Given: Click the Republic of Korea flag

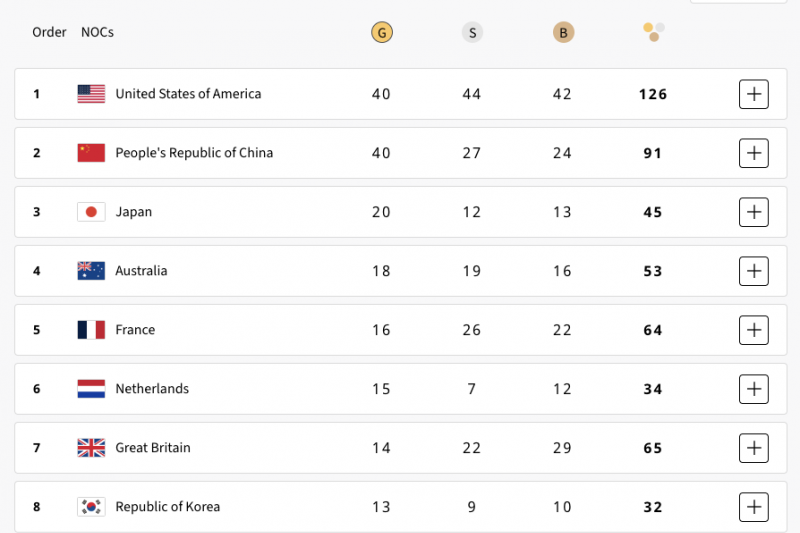Looking at the screenshot, I should click(91, 507).
